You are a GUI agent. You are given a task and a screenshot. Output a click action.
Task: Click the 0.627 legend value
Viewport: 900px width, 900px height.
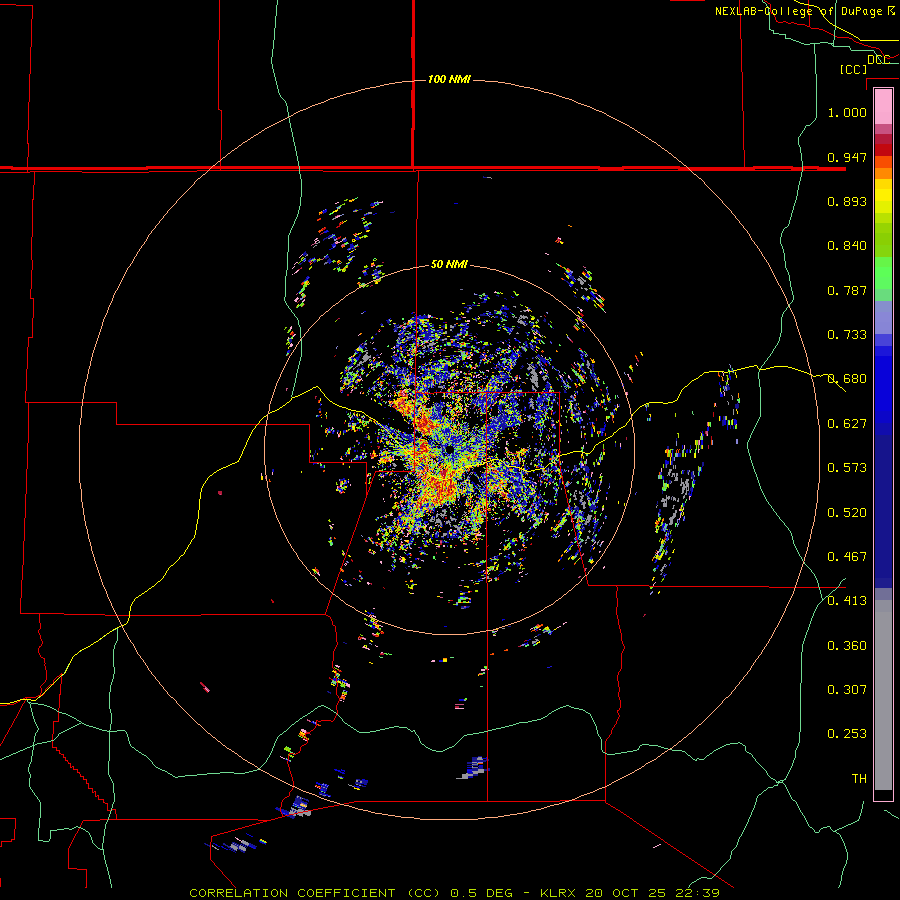pyautogui.click(x=847, y=424)
